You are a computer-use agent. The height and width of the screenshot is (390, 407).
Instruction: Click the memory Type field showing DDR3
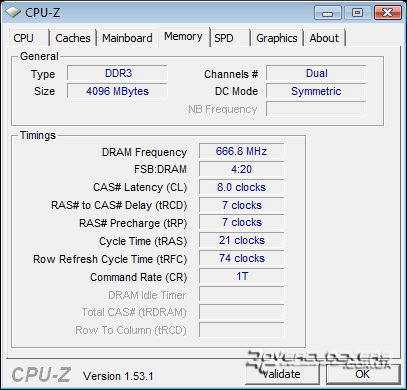pos(117,73)
